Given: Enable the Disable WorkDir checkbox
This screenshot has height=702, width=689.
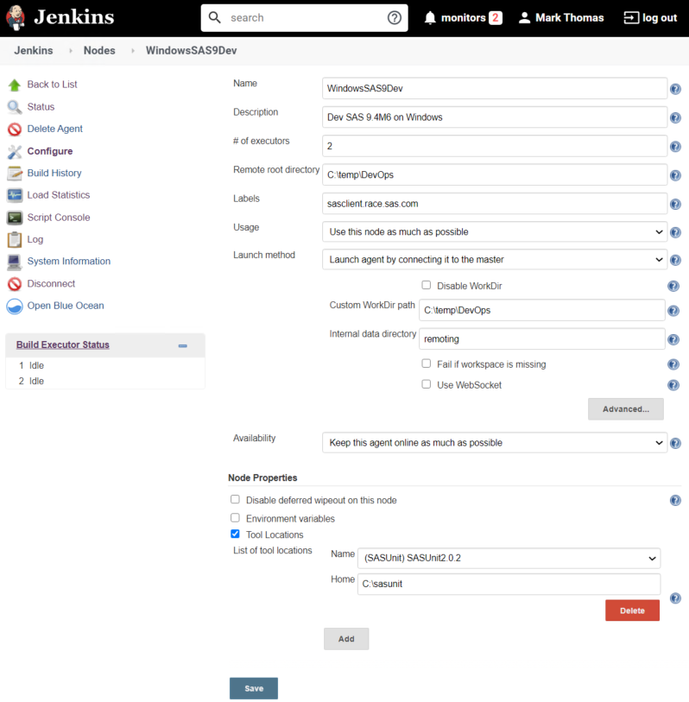Looking at the screenshot, I should tap(426, 285).
